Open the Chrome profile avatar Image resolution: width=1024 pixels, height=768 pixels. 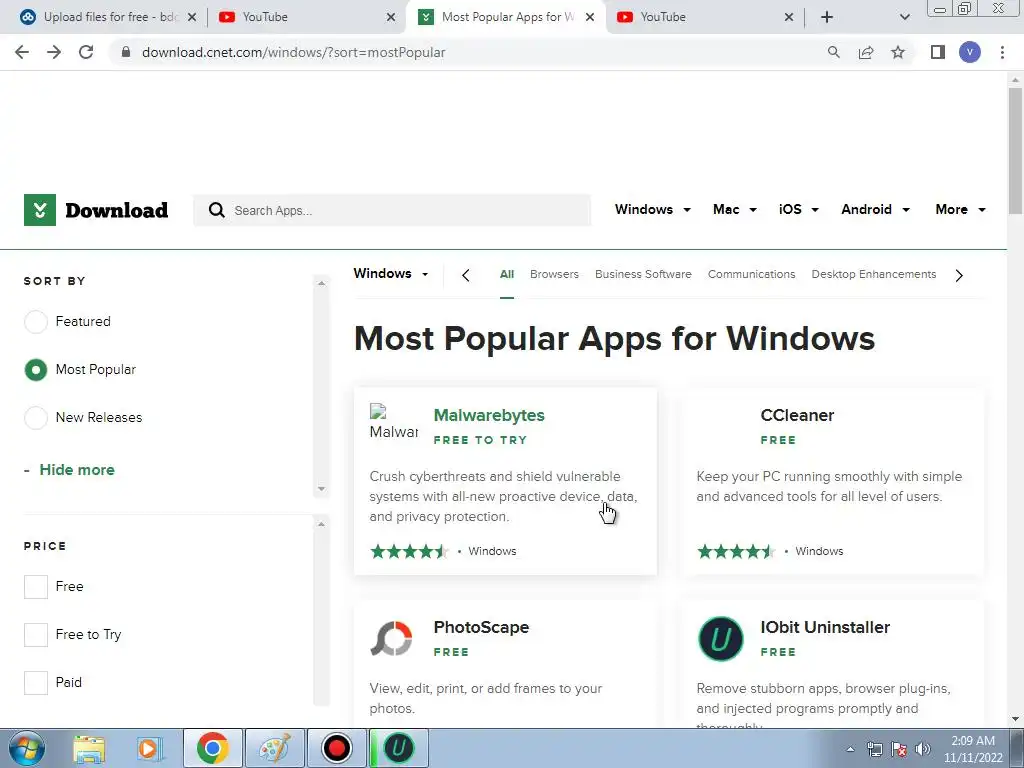tap(970, 52)
